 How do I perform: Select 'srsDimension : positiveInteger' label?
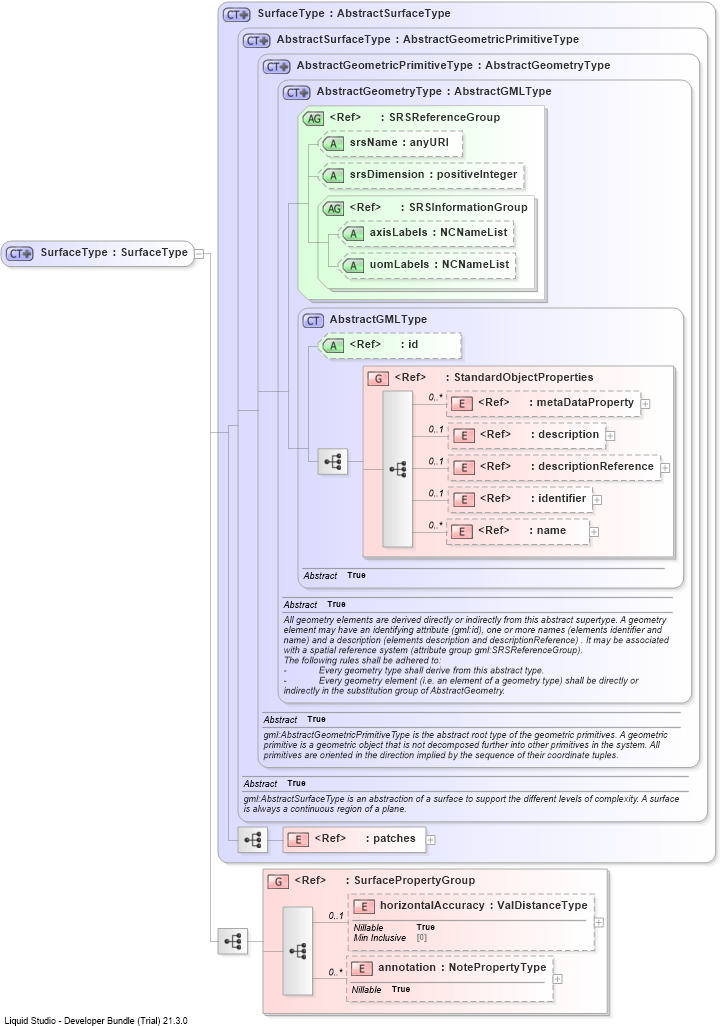point(433,175)
